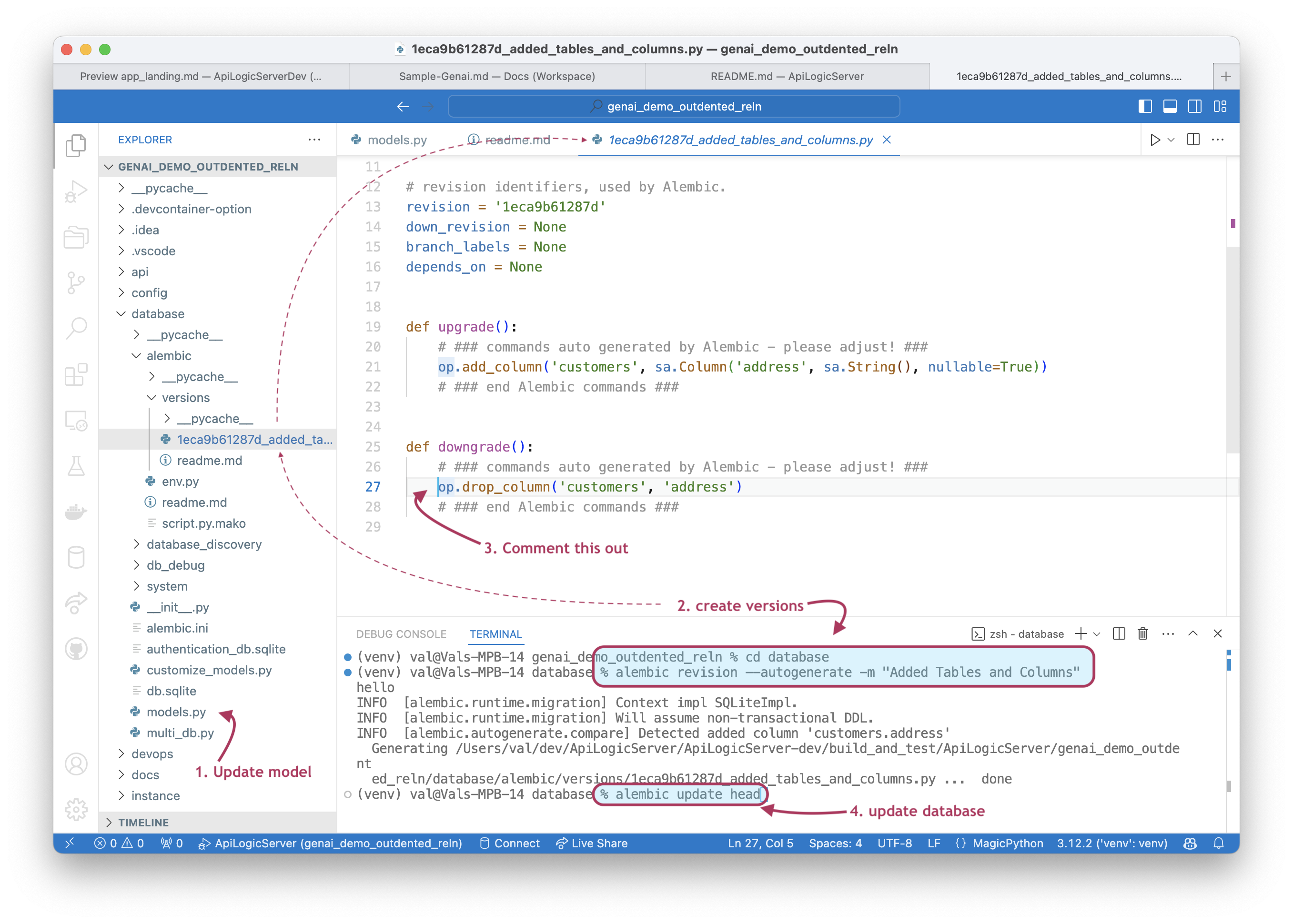Collapse the alembic folder

click(217, 356)
